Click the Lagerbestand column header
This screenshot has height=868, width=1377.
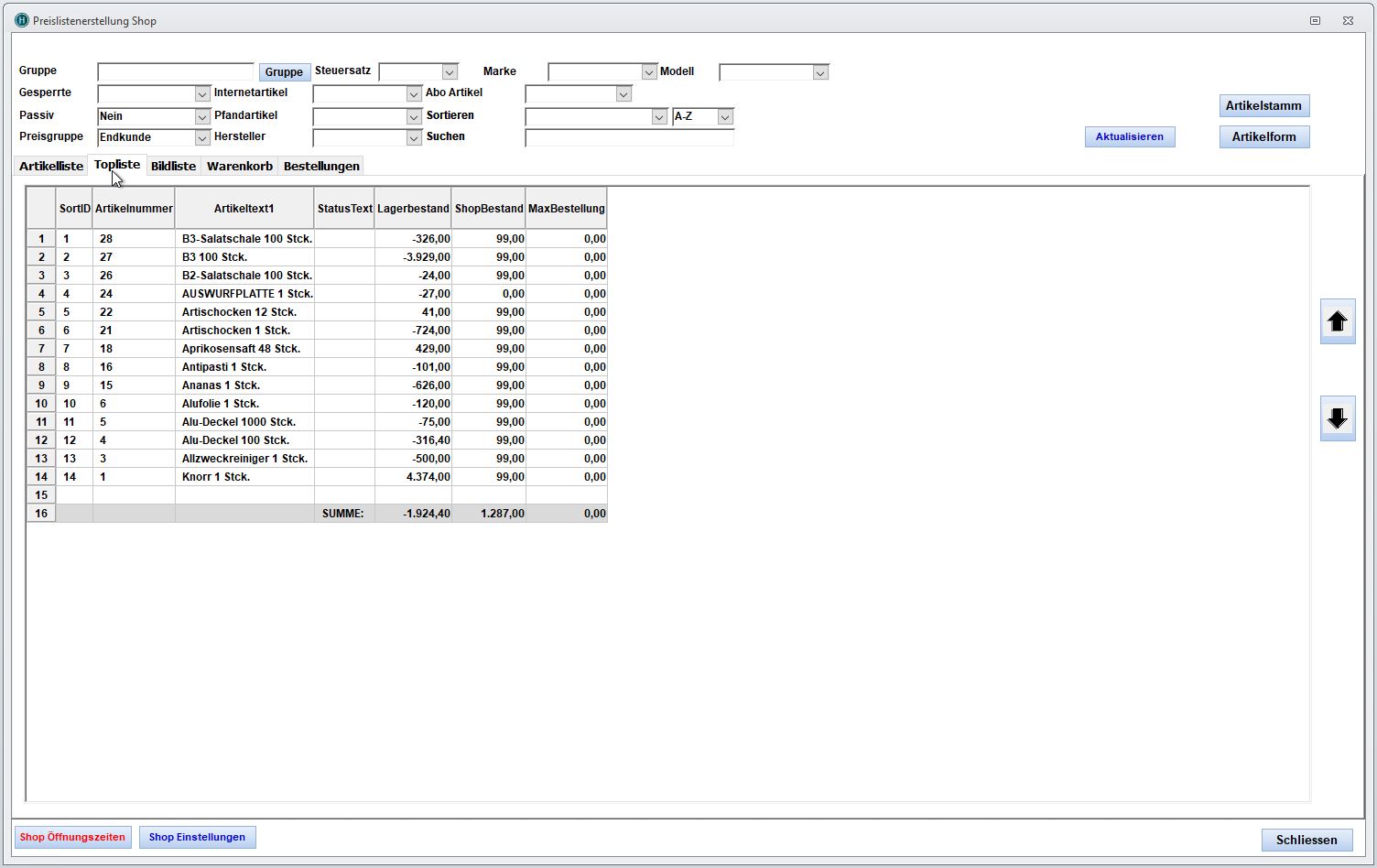413,209
